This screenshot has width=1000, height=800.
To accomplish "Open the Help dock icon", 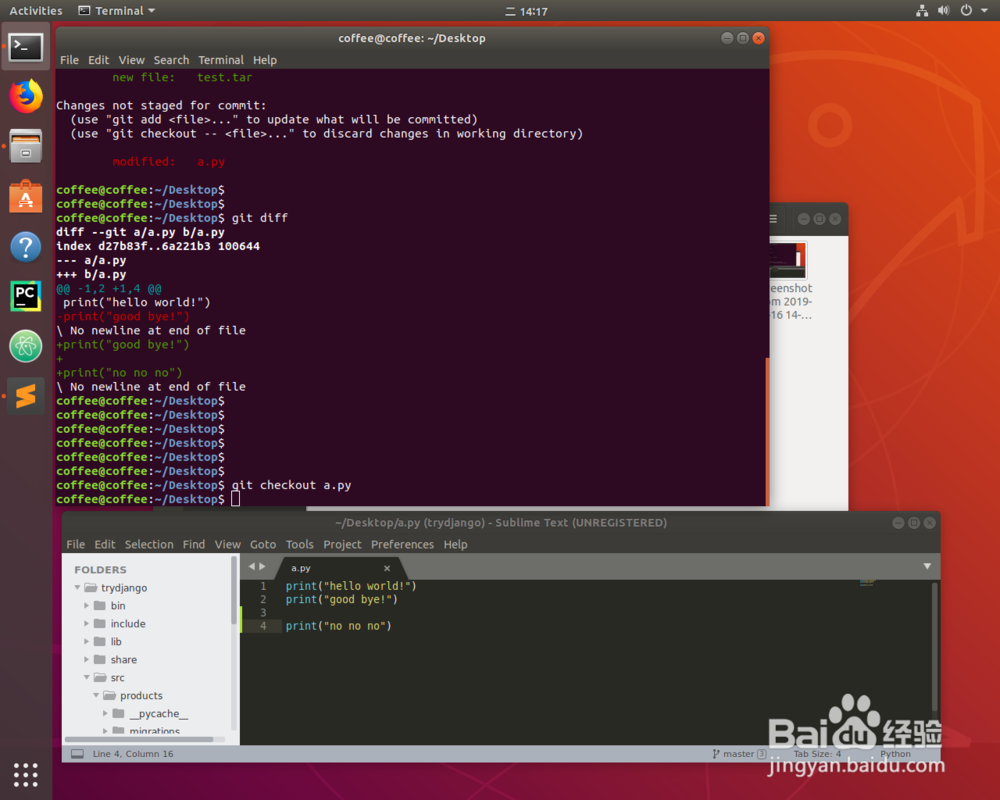I will coord(26,247).
